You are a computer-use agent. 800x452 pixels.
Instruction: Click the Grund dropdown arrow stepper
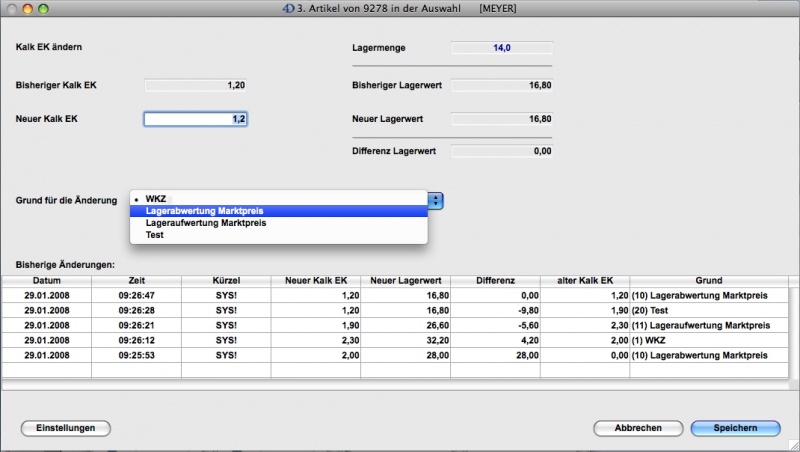click(x=436, y=200)
